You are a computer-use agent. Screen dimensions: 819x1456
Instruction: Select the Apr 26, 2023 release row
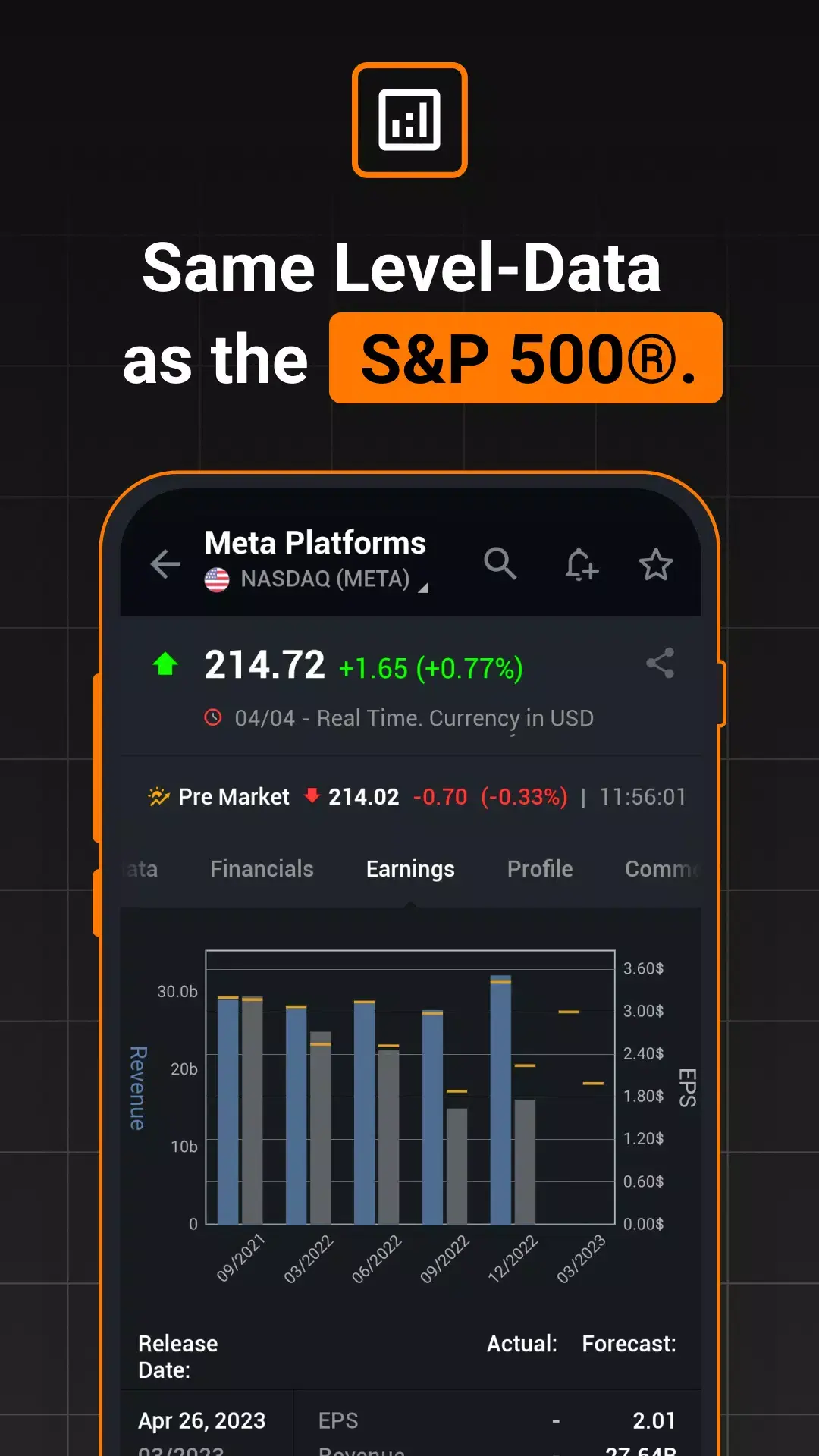(x=202, y=1420)
